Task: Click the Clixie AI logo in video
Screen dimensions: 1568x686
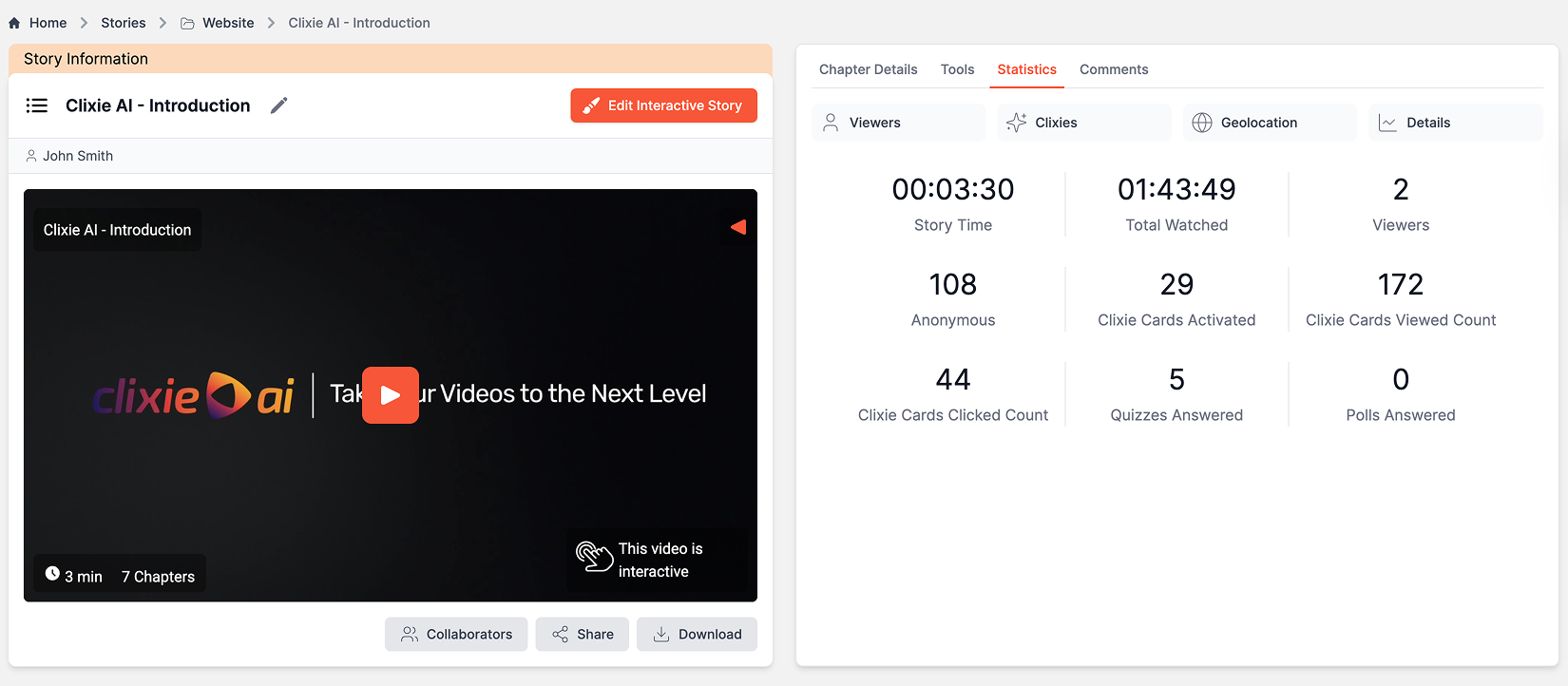Action: click(x=194, y=395)
